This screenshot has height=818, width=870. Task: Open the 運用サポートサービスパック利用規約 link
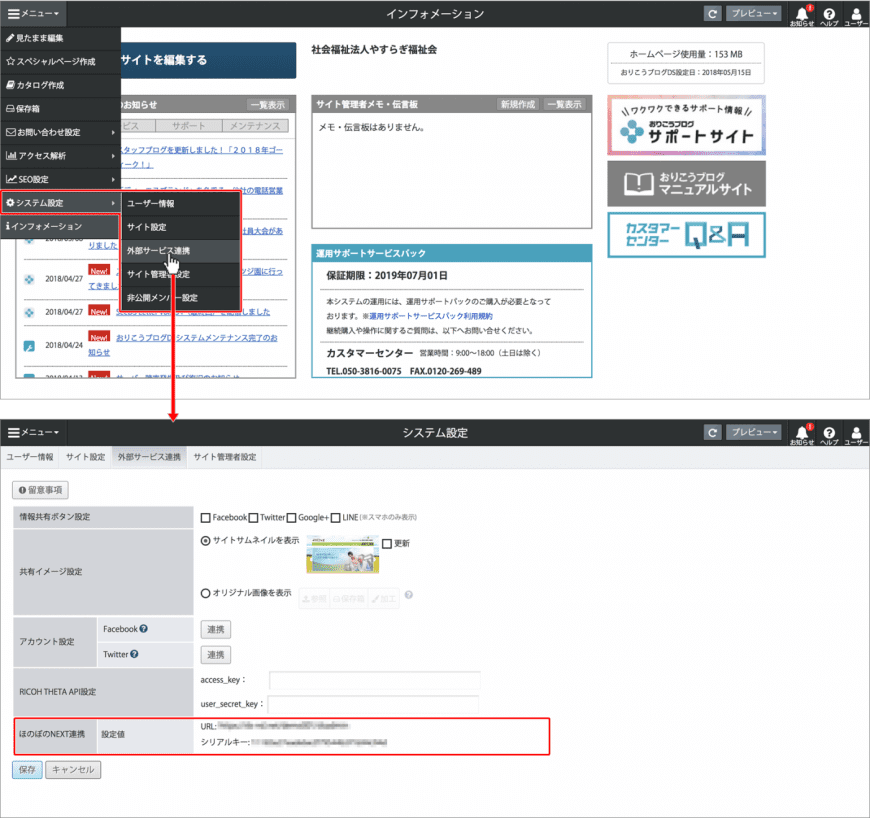[x=431, y=316]
